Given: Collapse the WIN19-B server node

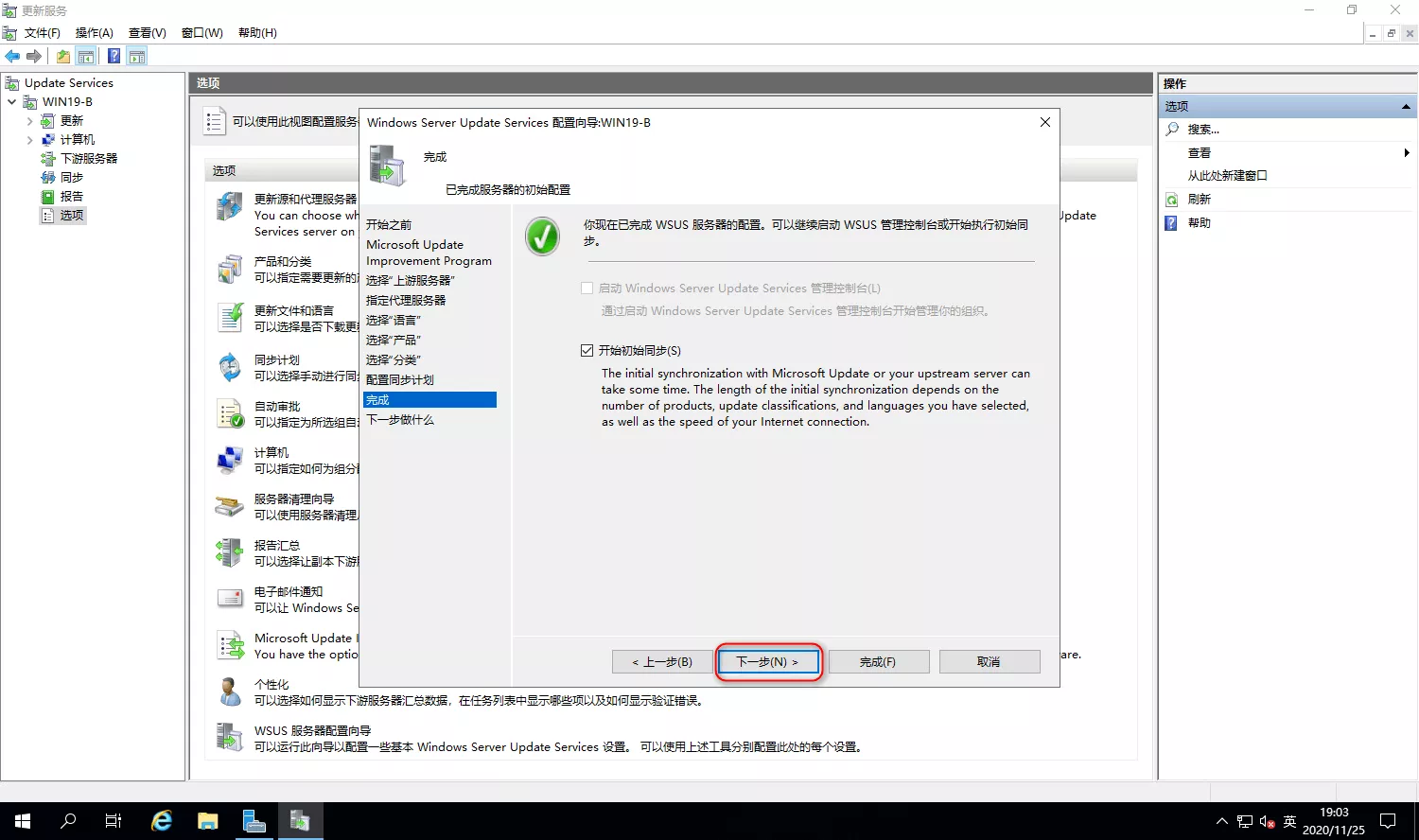Looking at the screenshot, I should pos(11,102).
